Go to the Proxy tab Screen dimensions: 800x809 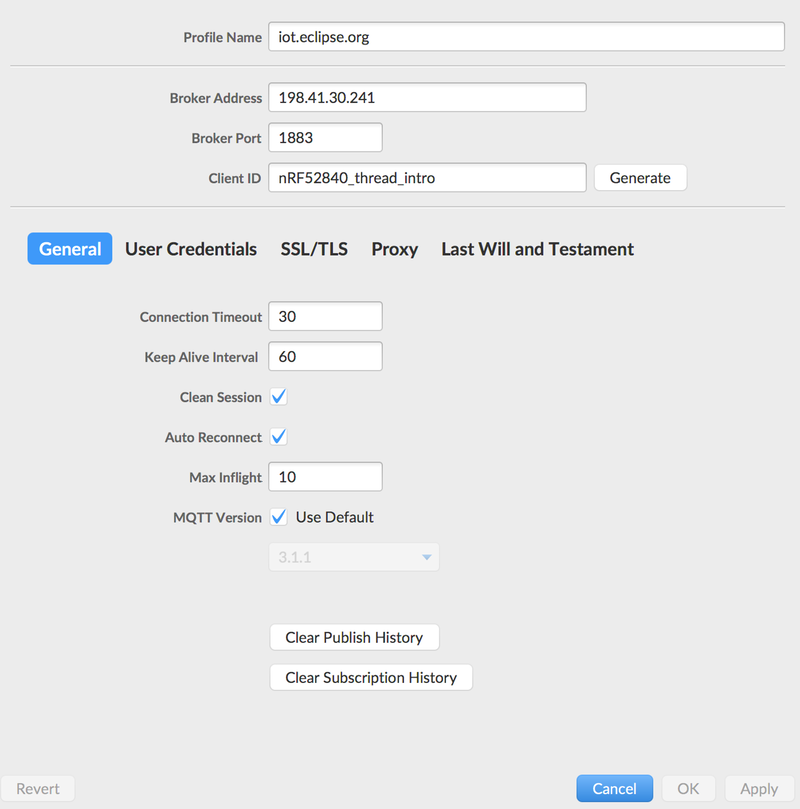tap(394, 249)
